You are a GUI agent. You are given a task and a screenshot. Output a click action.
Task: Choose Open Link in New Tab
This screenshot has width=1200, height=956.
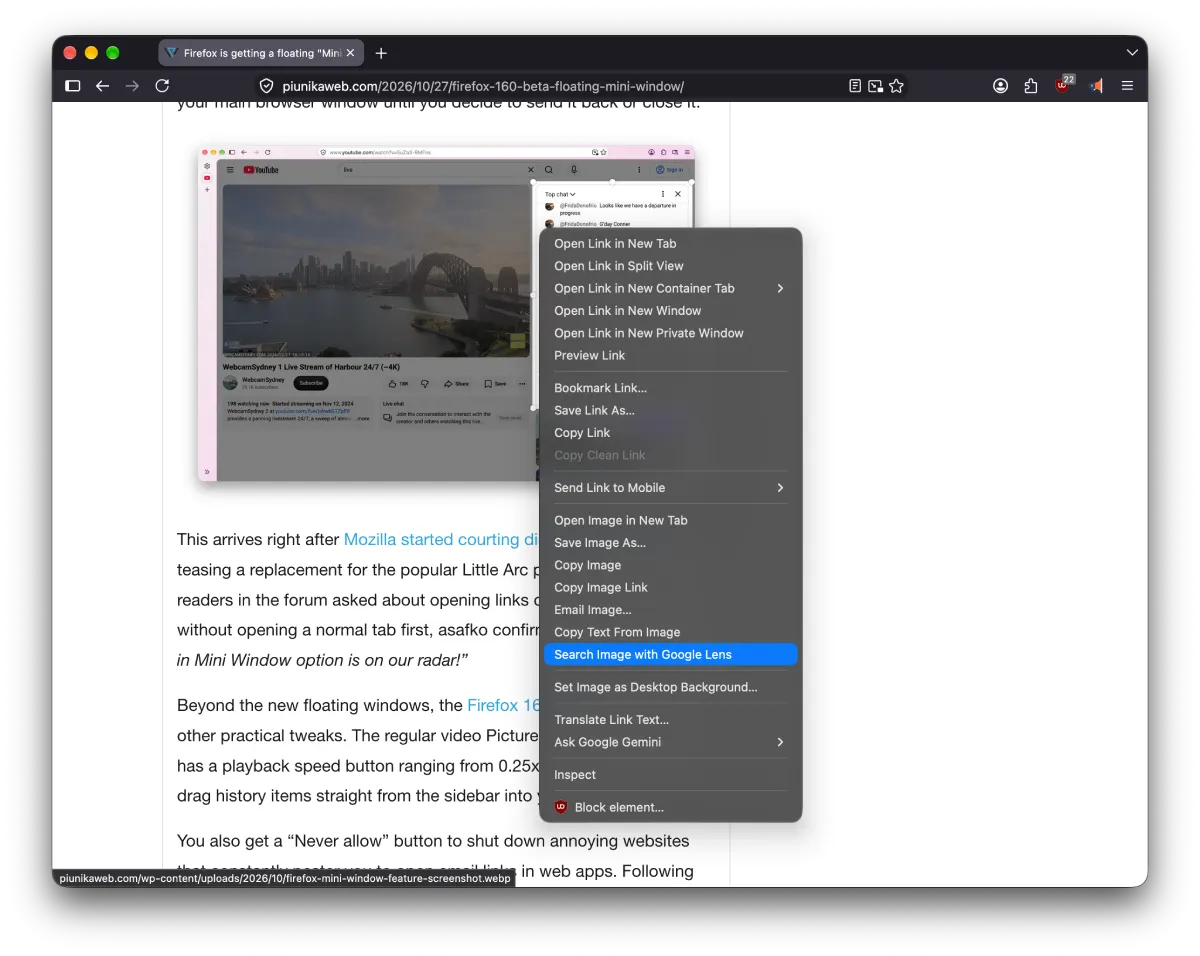tap(670, 244)
